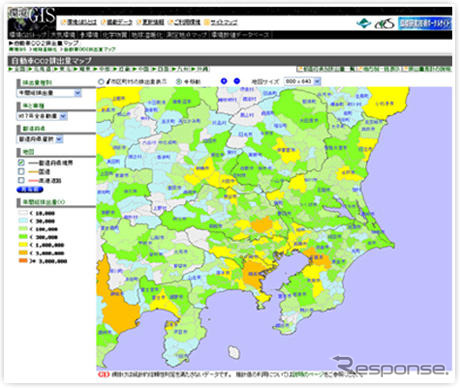The image size is (460, 388).
Task: Select the 近畿 region link
Action: (122, 69)
